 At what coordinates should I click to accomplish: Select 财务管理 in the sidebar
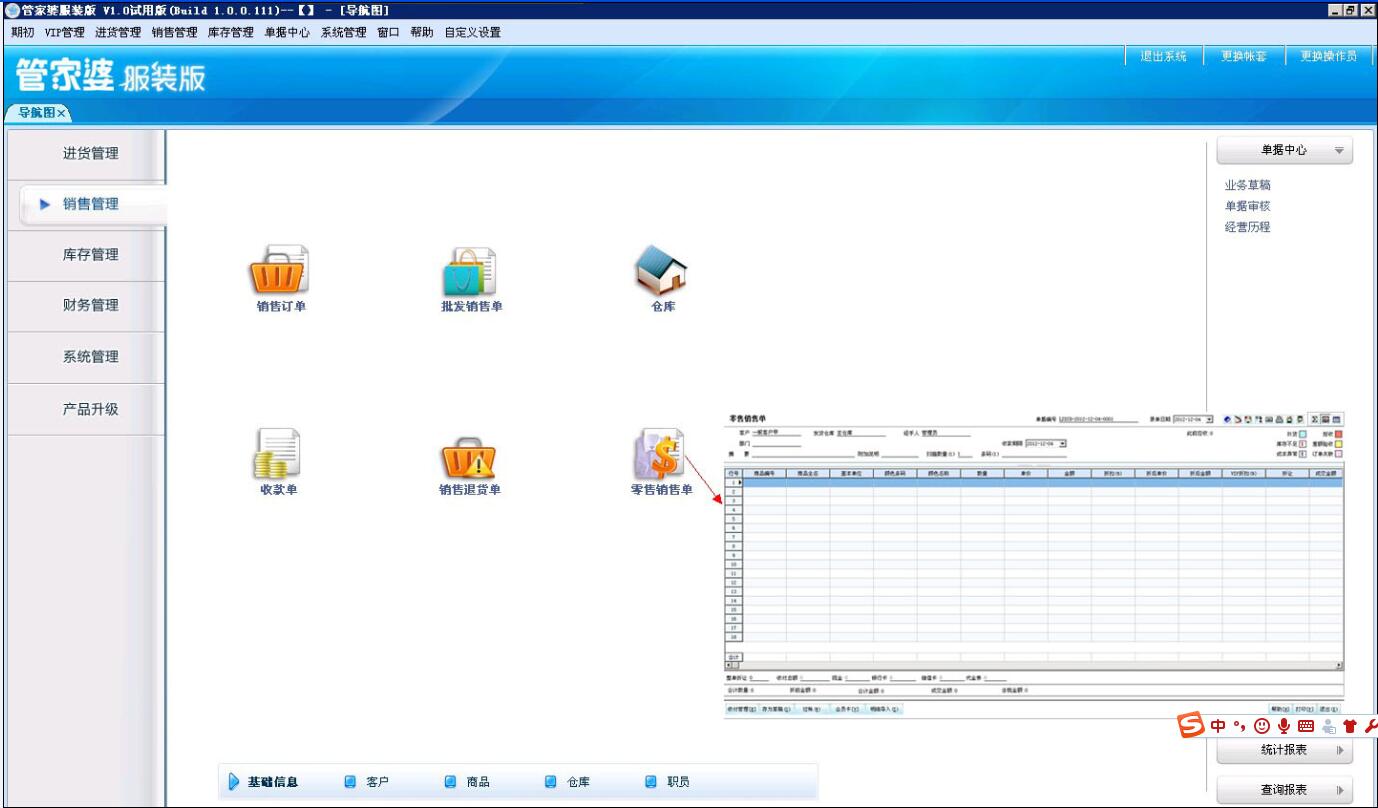(x=87, y=306)
